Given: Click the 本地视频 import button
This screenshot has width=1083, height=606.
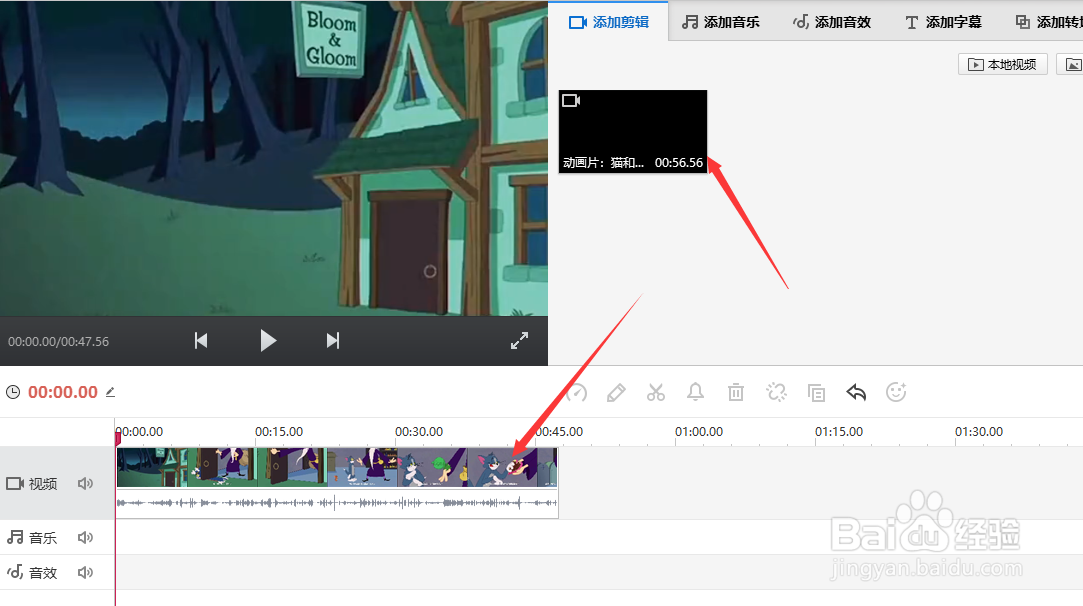Looking at the screenshot, I should tap(1003, 64).
